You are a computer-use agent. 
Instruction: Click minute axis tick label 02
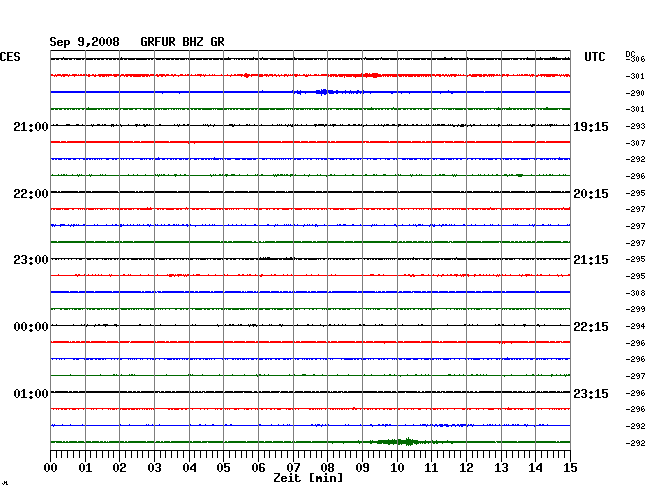(x=119, y=468)
